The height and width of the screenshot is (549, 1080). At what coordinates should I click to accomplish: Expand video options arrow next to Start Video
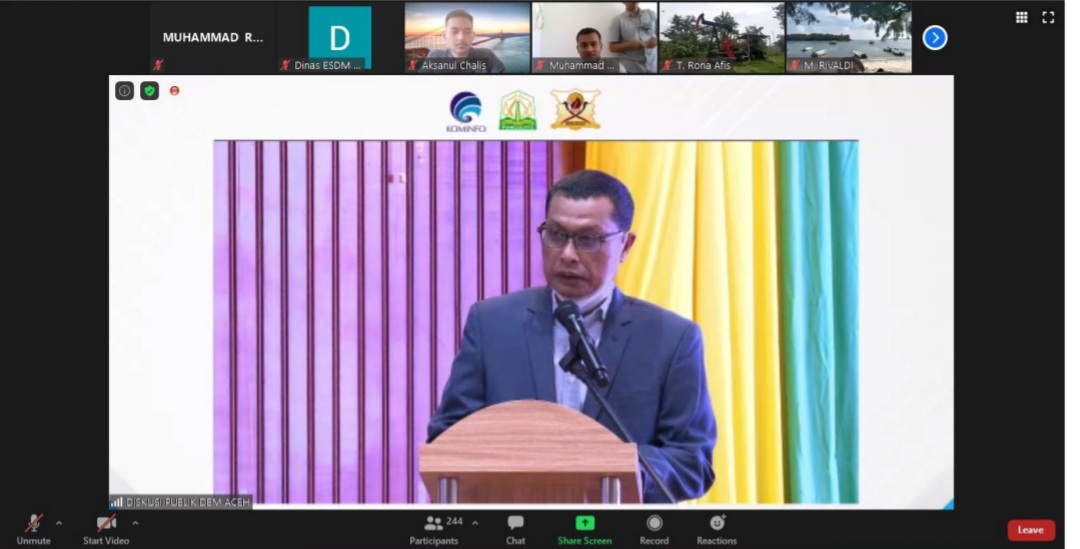click(135, 523)
